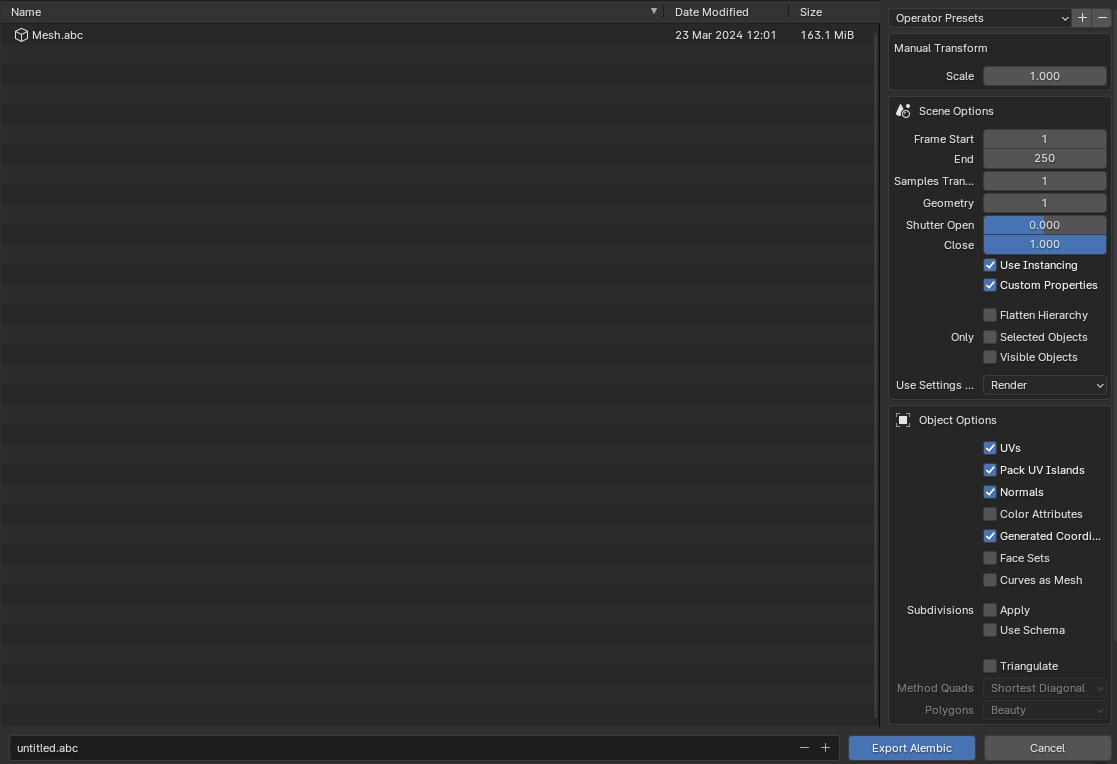The image size is (1117, 764).
Task: Click the Shutter Open slider
Action: 1044,225
